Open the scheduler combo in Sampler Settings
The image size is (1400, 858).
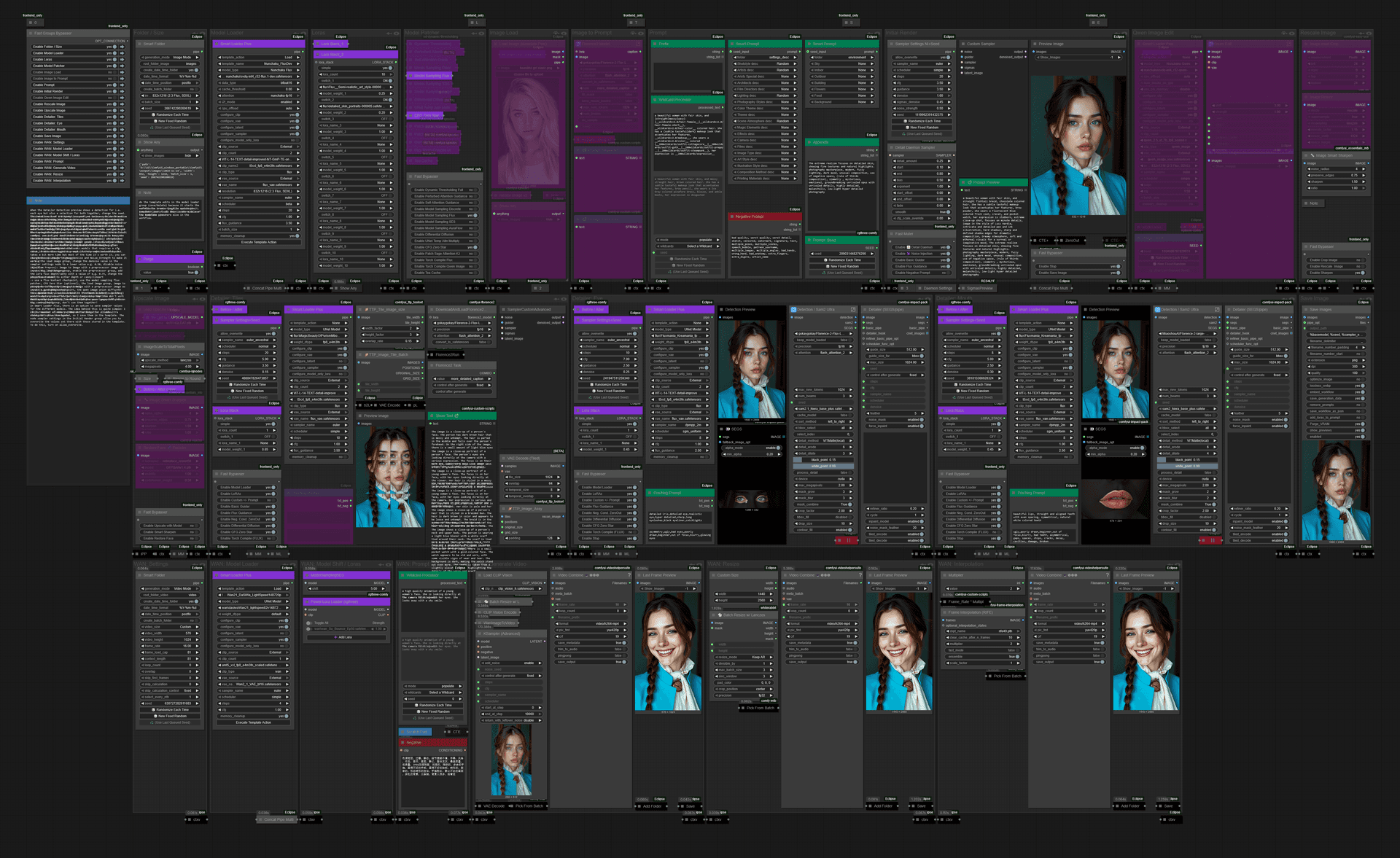point(921,70)
